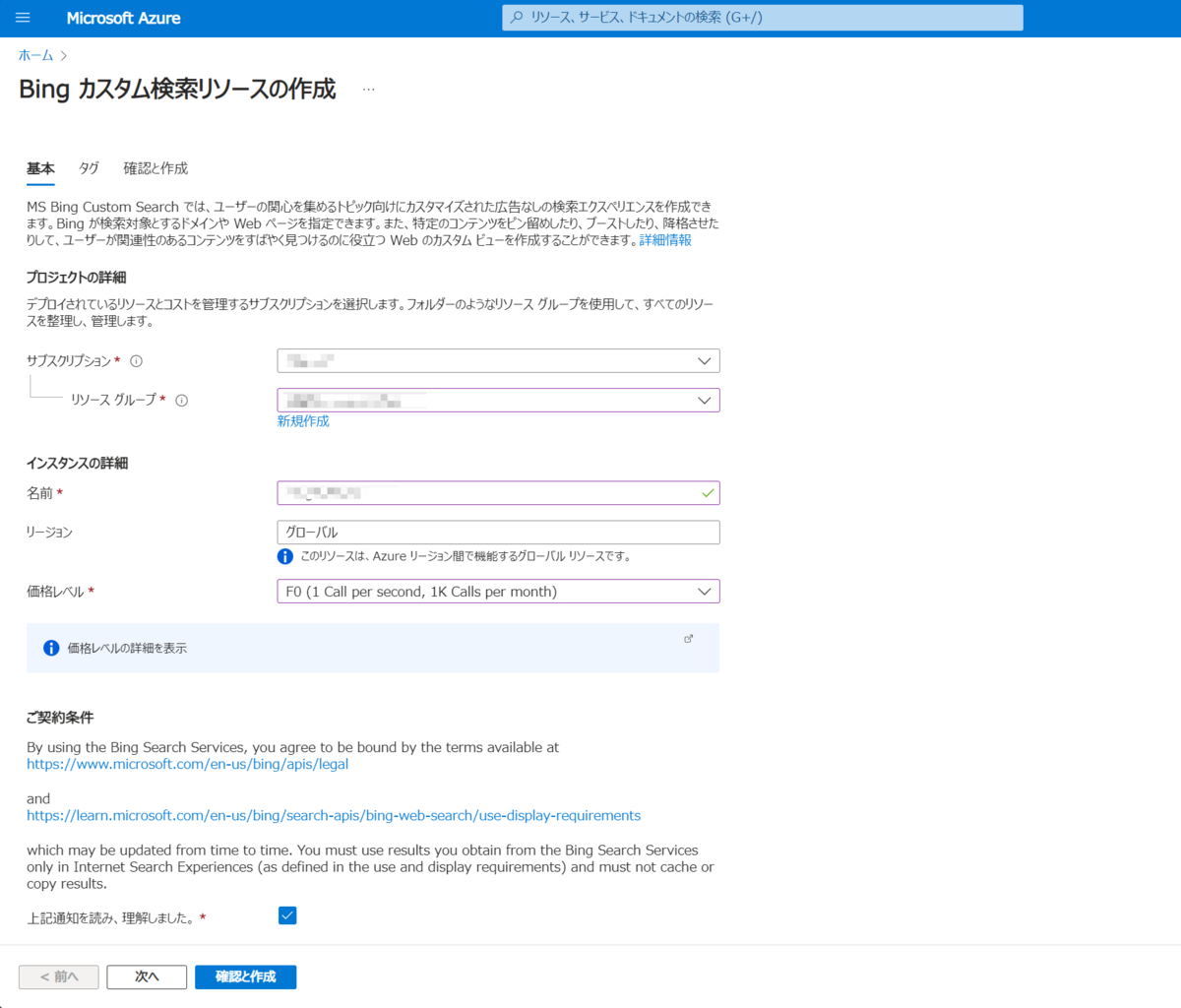
Task: Open the hamburger portal menu
Action: (x=24, y=18)
